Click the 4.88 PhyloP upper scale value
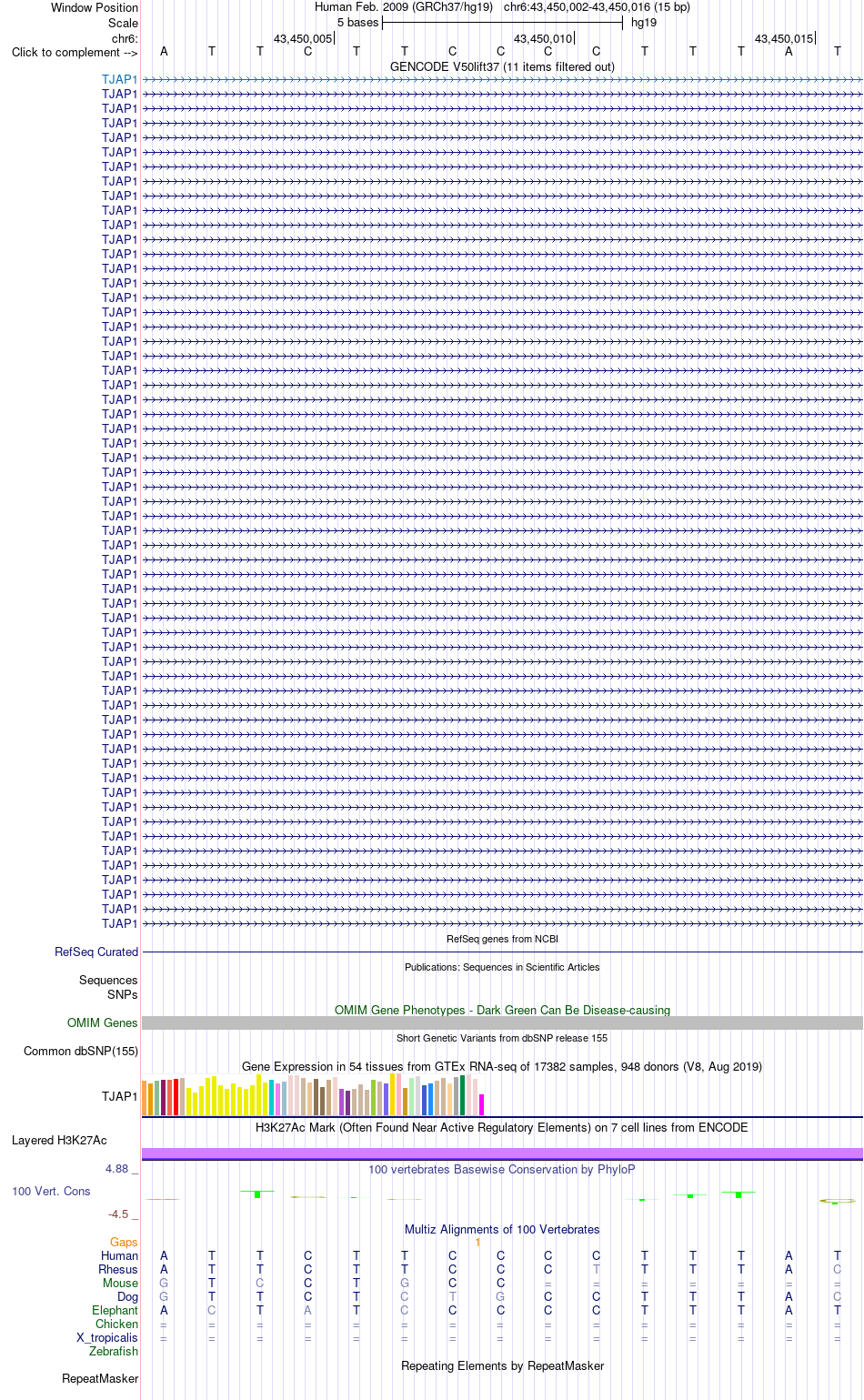This screenshot has height=1400, width=864. point(116,1169)
